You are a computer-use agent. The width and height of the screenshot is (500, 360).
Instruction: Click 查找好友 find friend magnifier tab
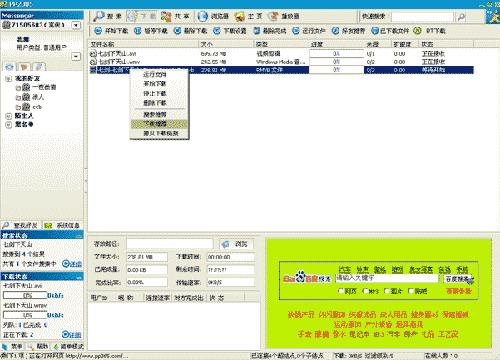click(21, 225)
